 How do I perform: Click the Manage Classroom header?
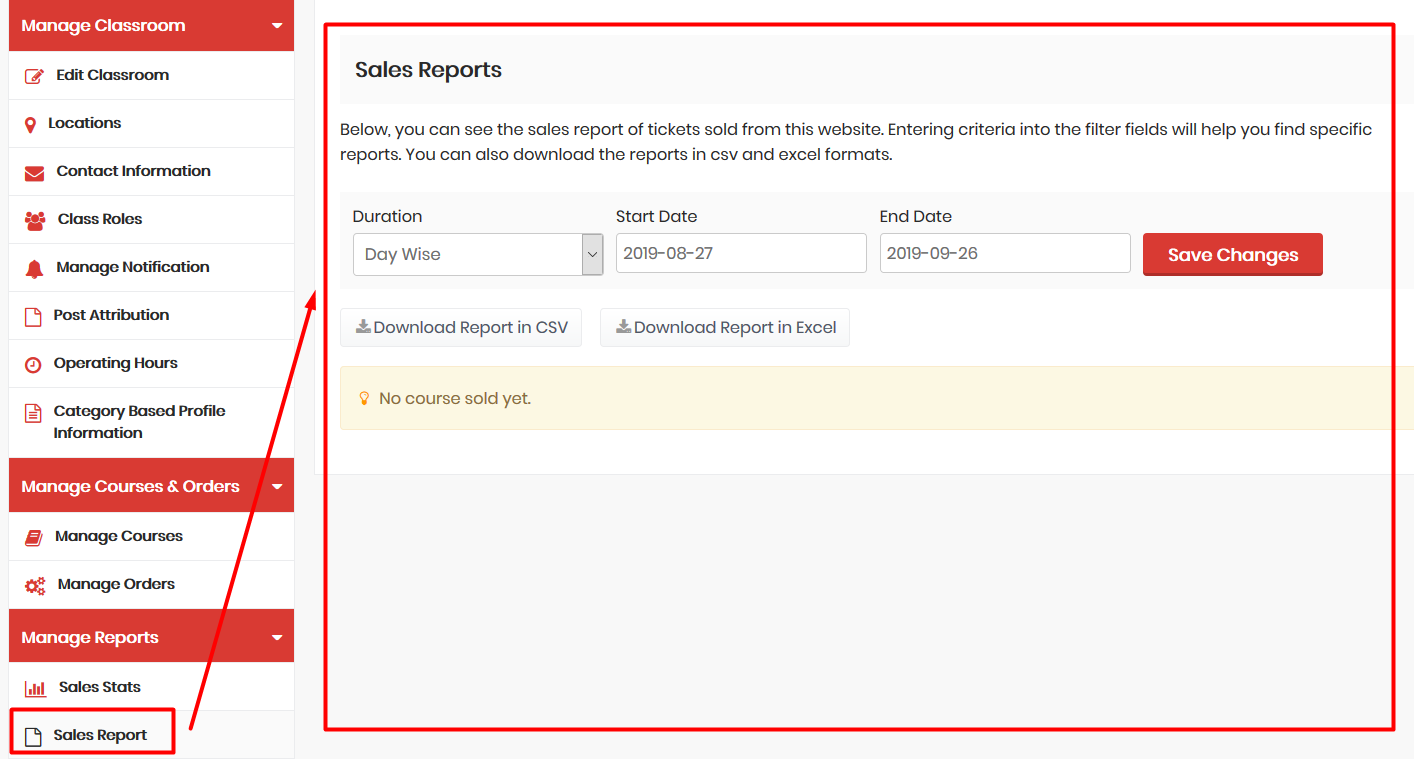151,26
